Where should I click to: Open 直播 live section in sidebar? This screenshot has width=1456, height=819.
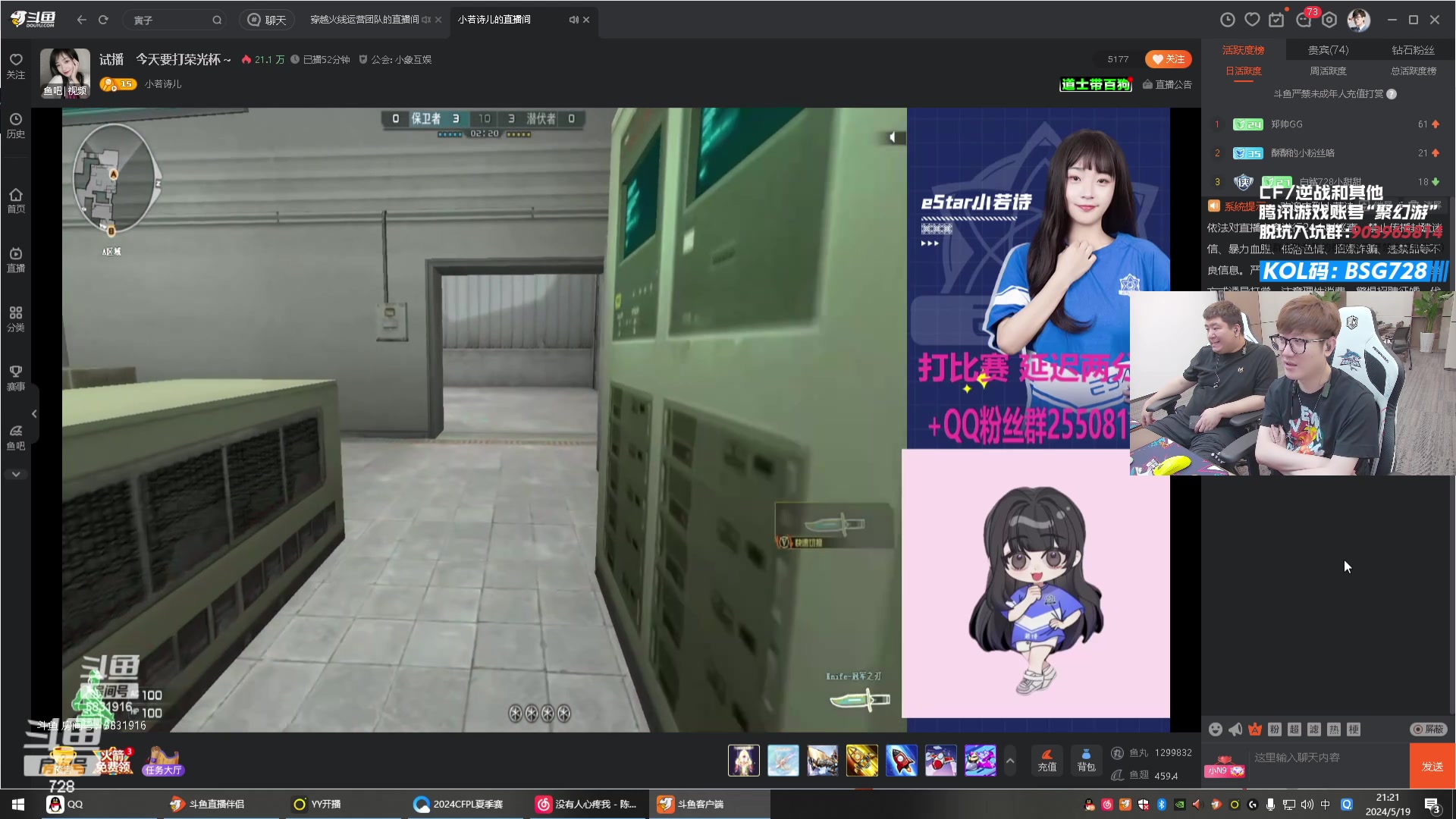tap(16, 260)
